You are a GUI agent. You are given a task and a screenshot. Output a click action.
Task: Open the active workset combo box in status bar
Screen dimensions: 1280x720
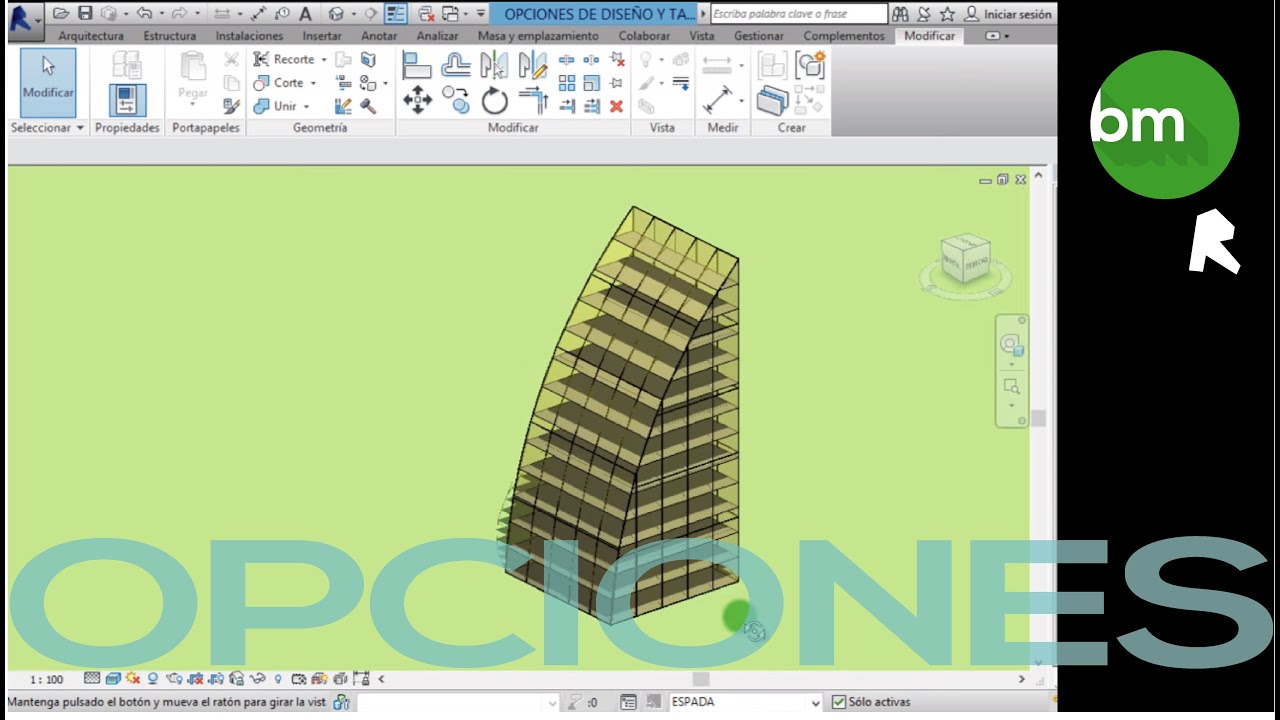tap(458, 703)
